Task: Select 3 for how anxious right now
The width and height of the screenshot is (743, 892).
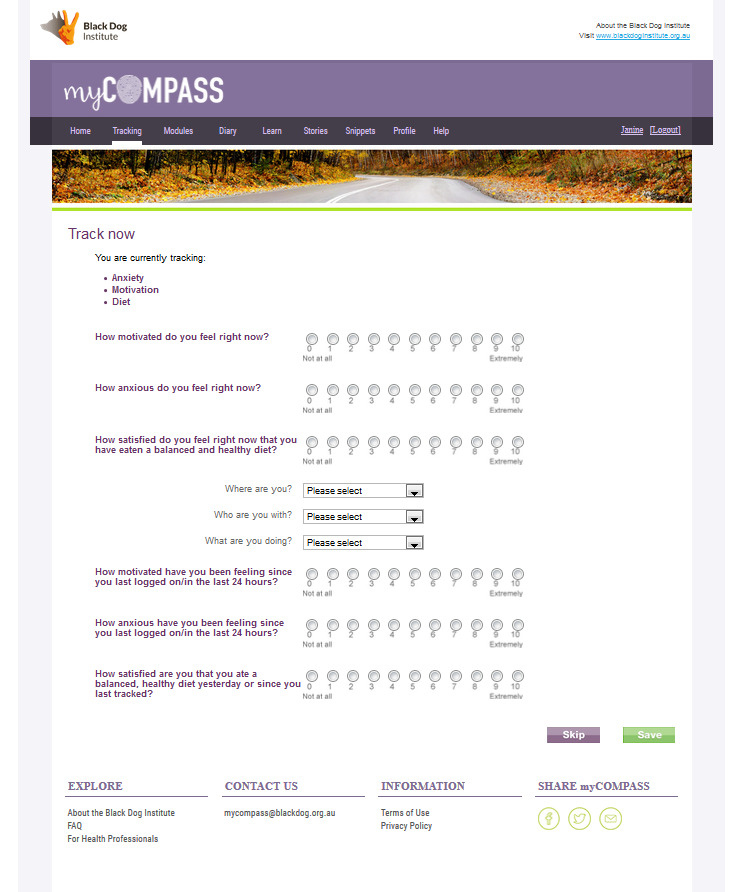Action: [374, 390]
